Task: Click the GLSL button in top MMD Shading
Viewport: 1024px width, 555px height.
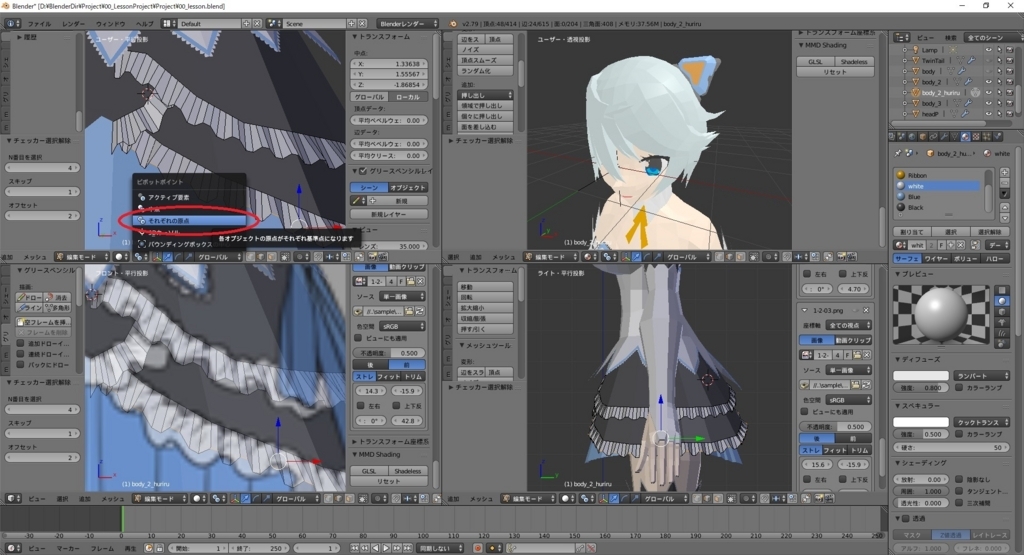Action: pyautogui.click(x=815, y=61)
